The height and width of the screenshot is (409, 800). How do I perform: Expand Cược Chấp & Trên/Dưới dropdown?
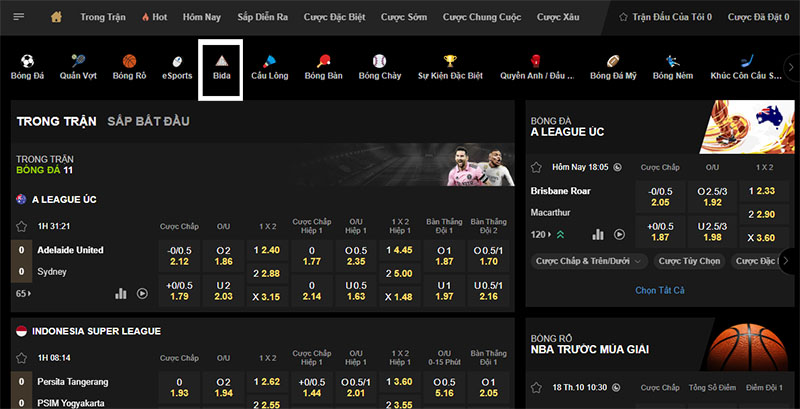coord(589,261)
